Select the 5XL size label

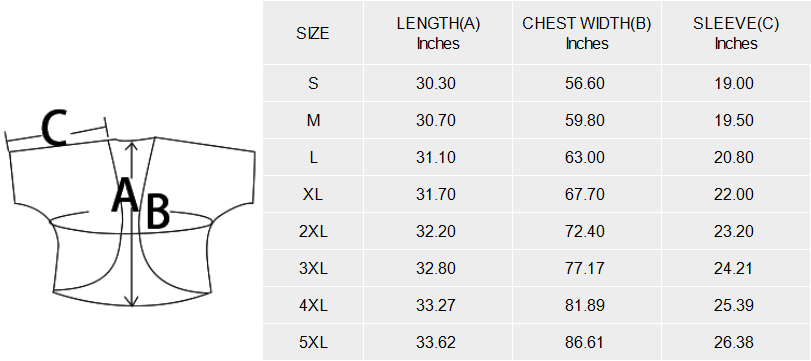(313, 342)
